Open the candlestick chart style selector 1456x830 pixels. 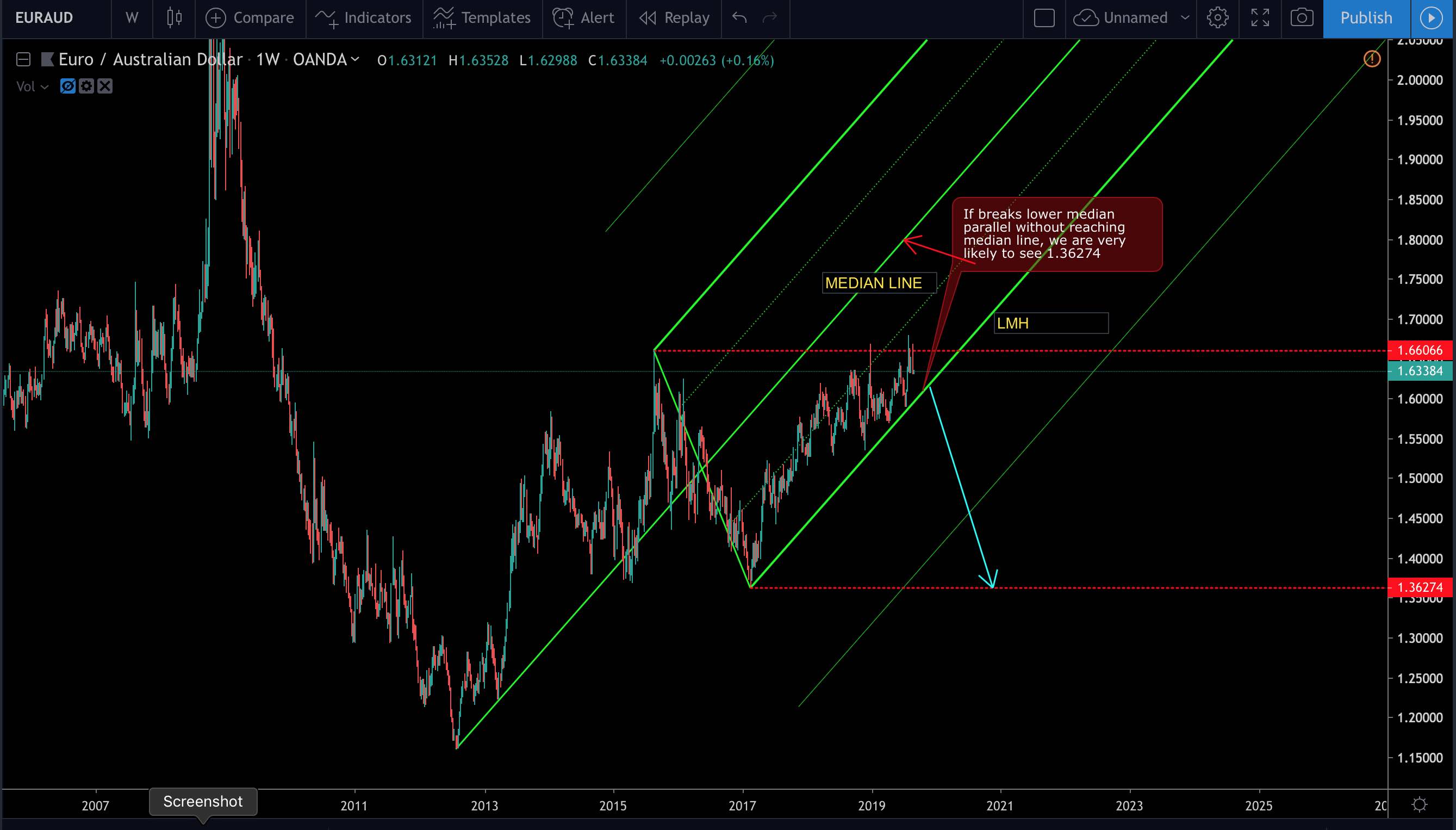[x=174, y=17]
